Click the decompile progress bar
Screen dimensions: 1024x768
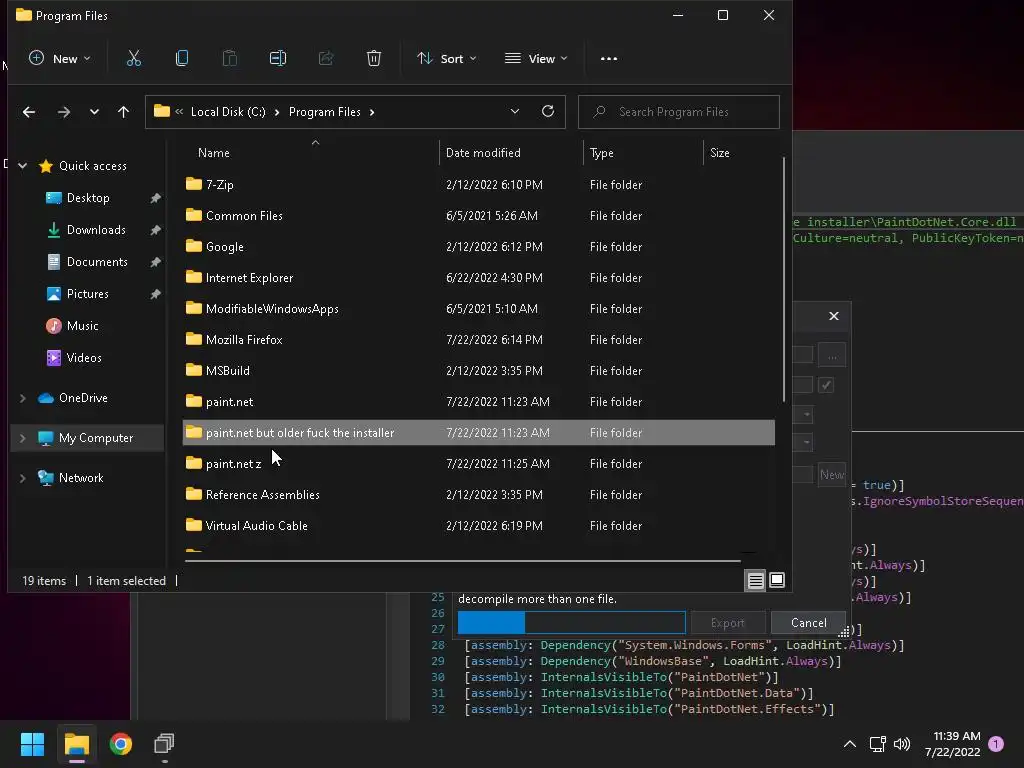tap(571, 623)
